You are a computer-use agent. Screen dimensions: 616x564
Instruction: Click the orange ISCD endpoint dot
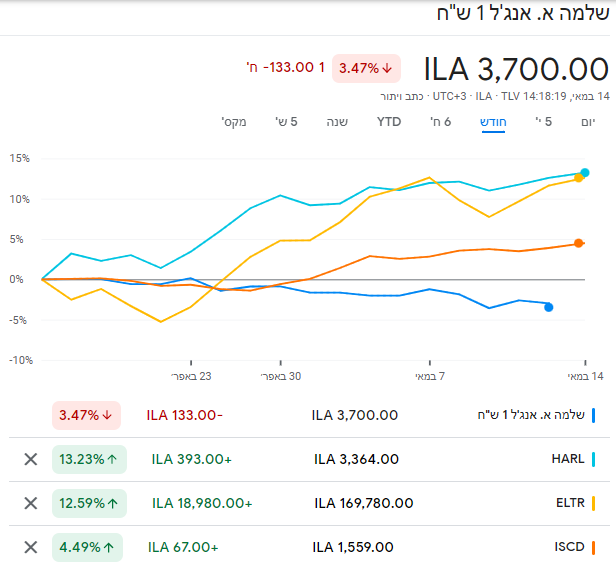[578, 243]
